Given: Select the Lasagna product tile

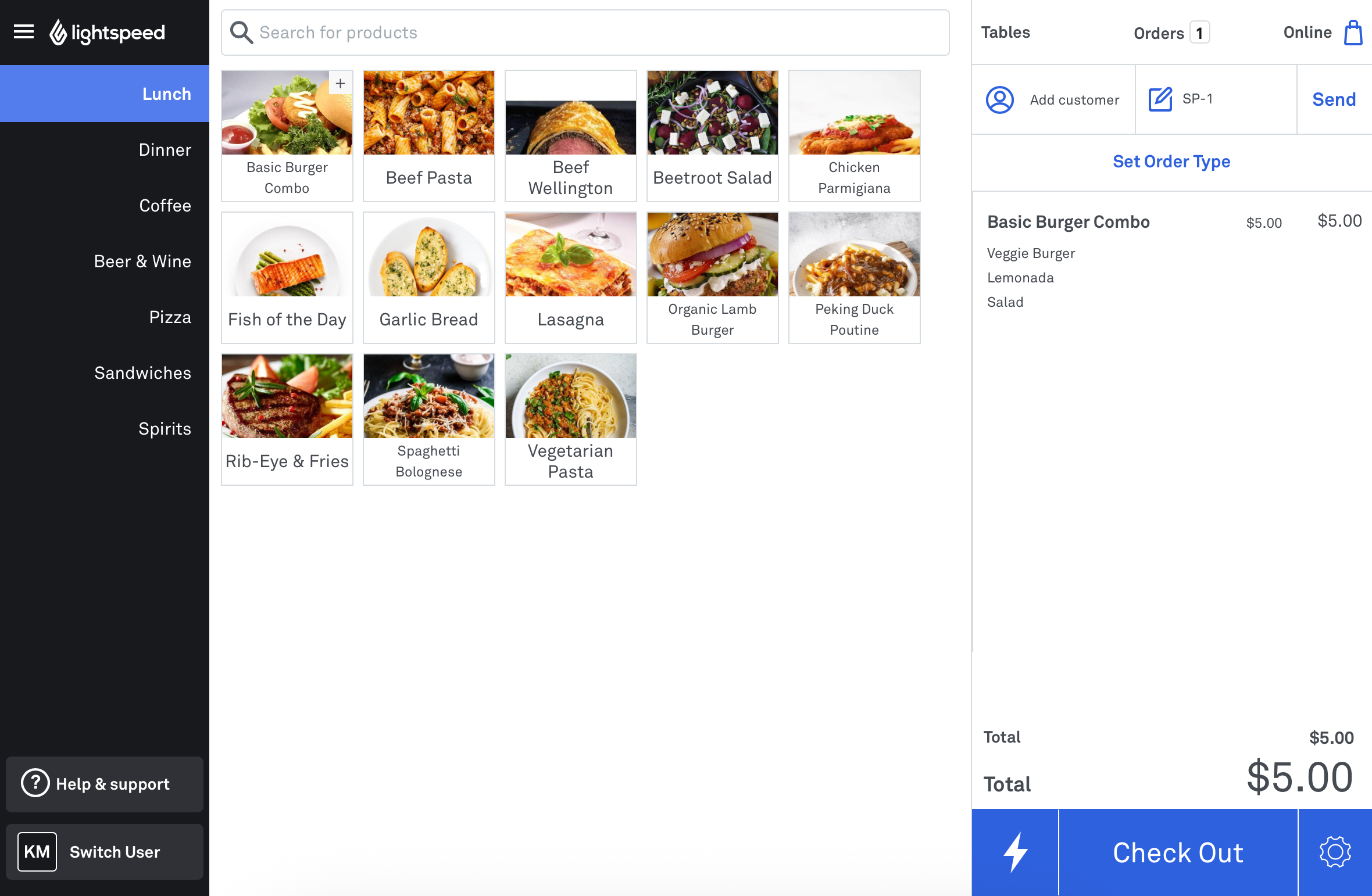Looking at the screenshot, I should (571, 278).
